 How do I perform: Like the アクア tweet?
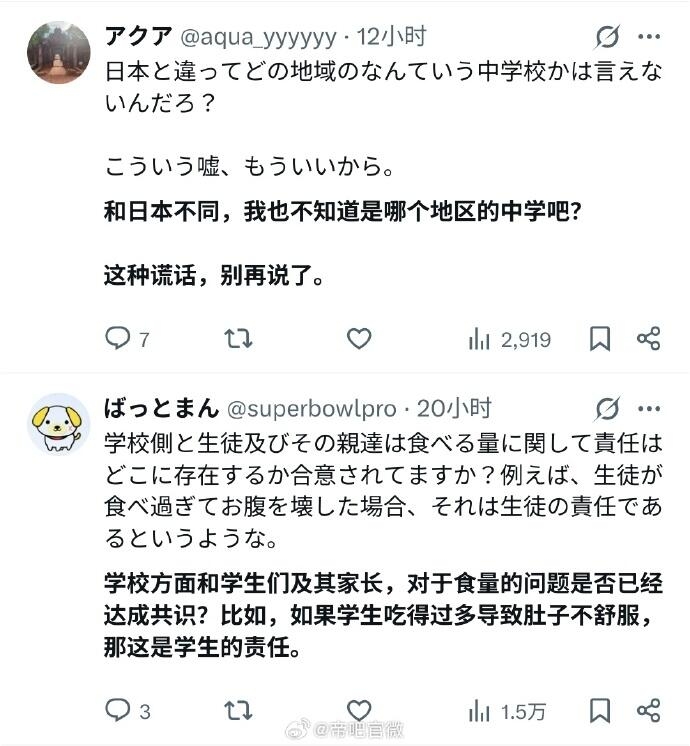point(359,339)
